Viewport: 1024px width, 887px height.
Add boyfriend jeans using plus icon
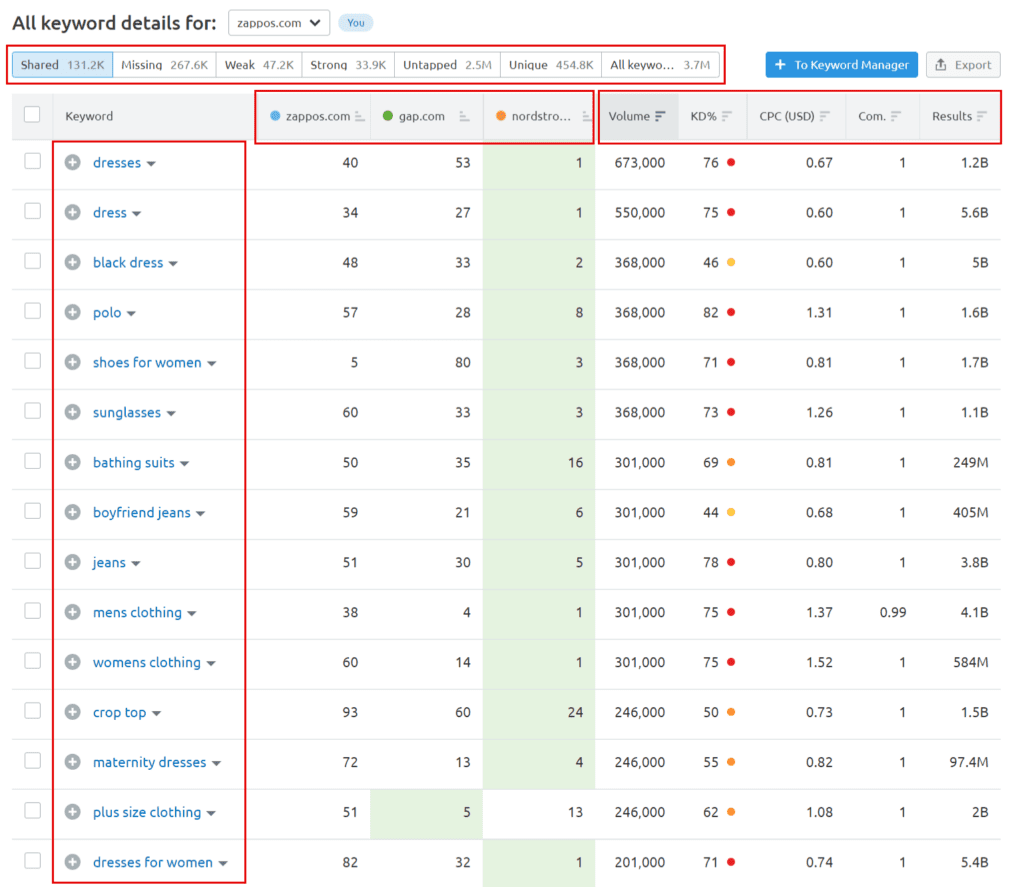click(x=72, y=512)
